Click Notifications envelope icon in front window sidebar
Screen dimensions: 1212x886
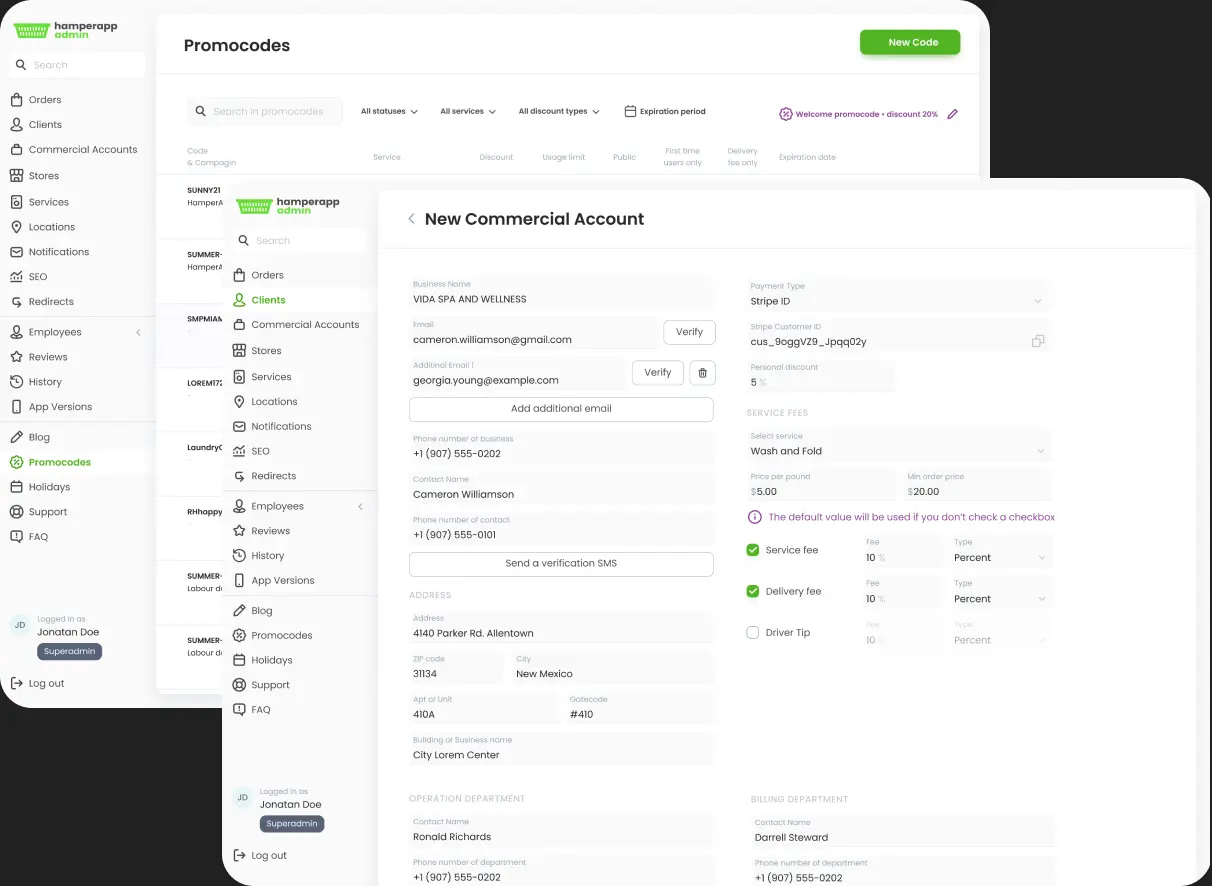(x=239, y=427)
